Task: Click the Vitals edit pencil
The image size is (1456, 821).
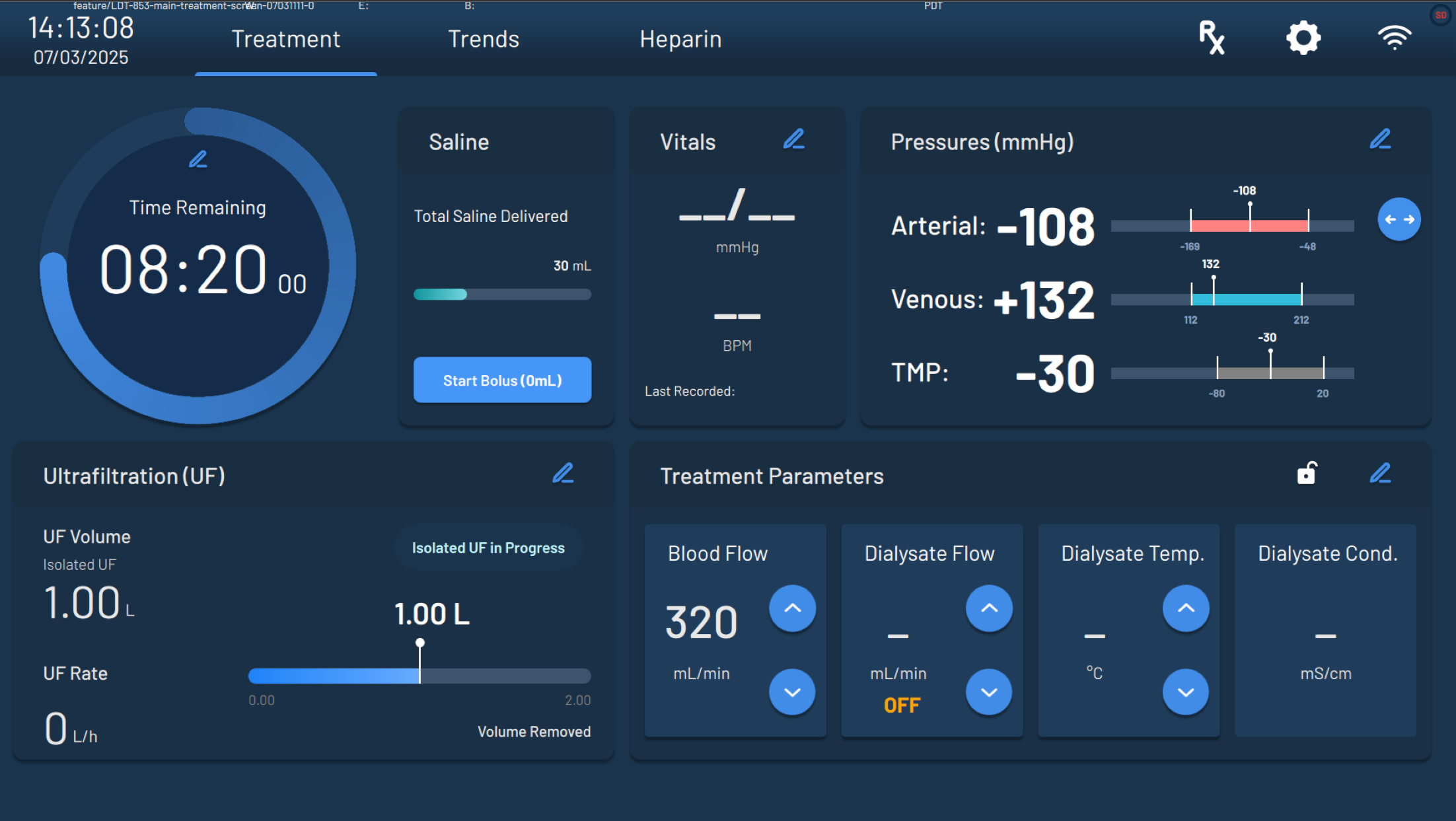Action: tap(793, 139)
